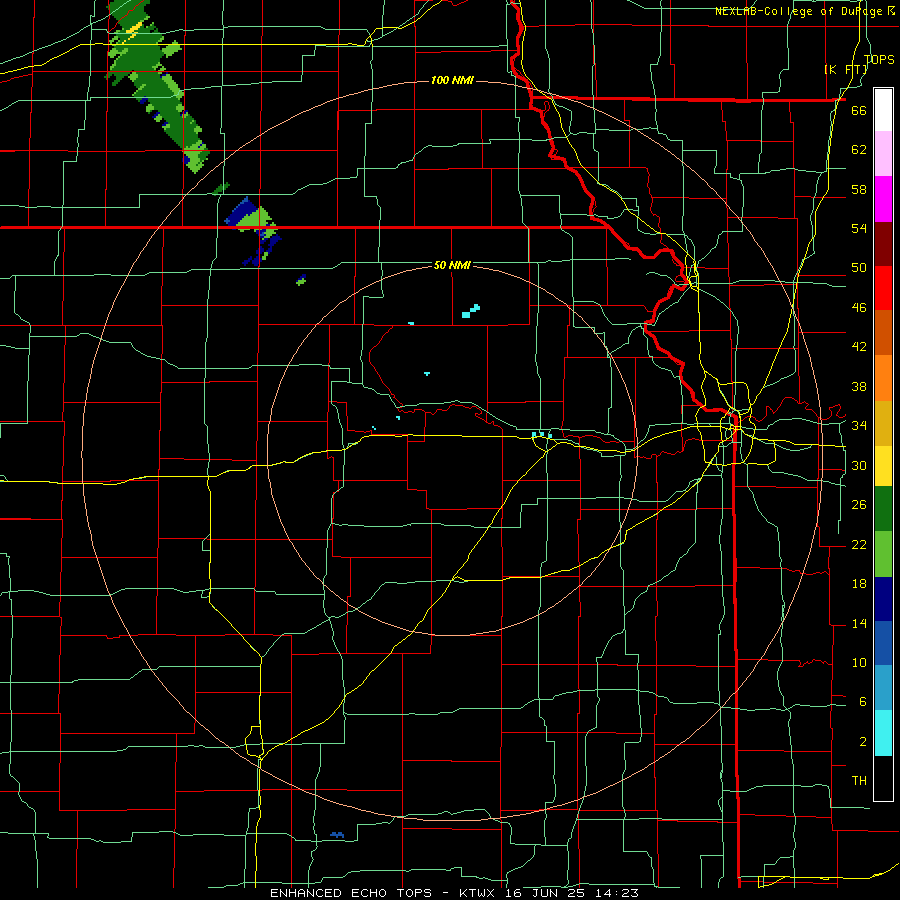Click the (K FT) units label
This screenshot has height=900, width=900.
pos(846,69)
